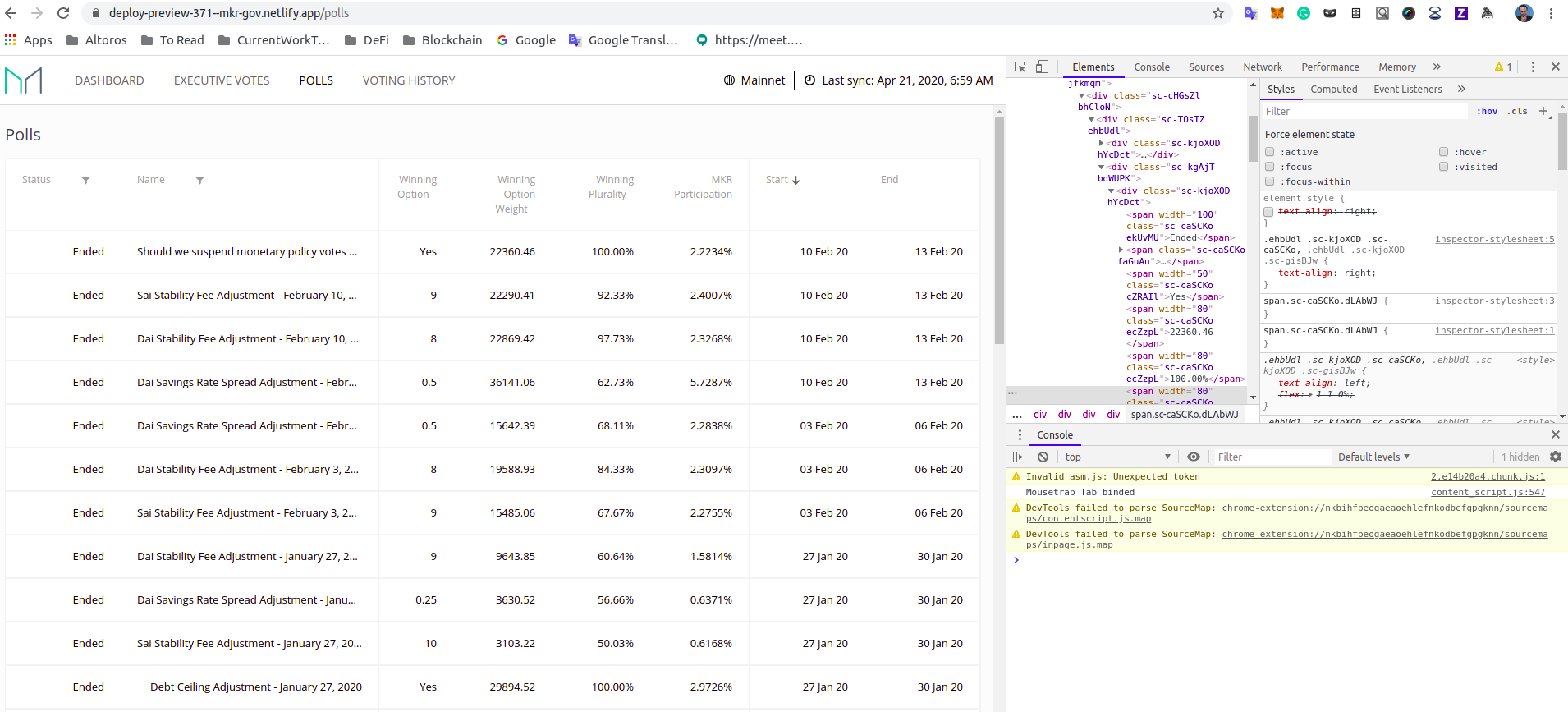Image resolution: width=1568 pixels, height=712 pixels.
Task: Open the Status column filter icon
Action: tap(85, 180)
